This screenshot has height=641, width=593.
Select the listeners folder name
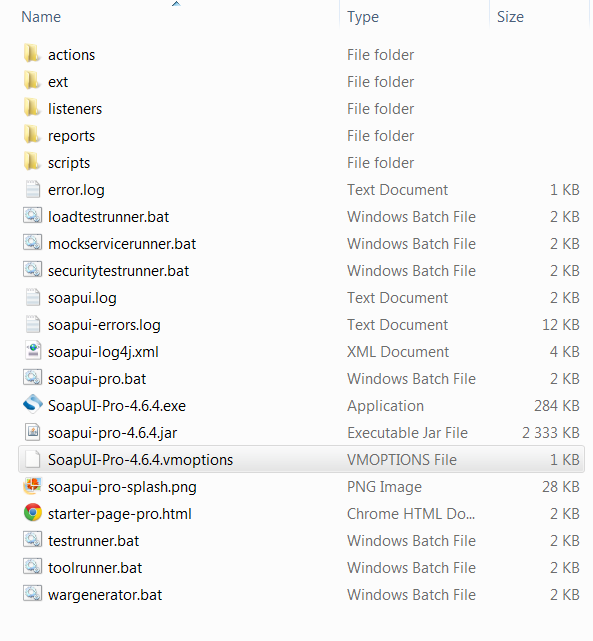[x=75, y=109]
